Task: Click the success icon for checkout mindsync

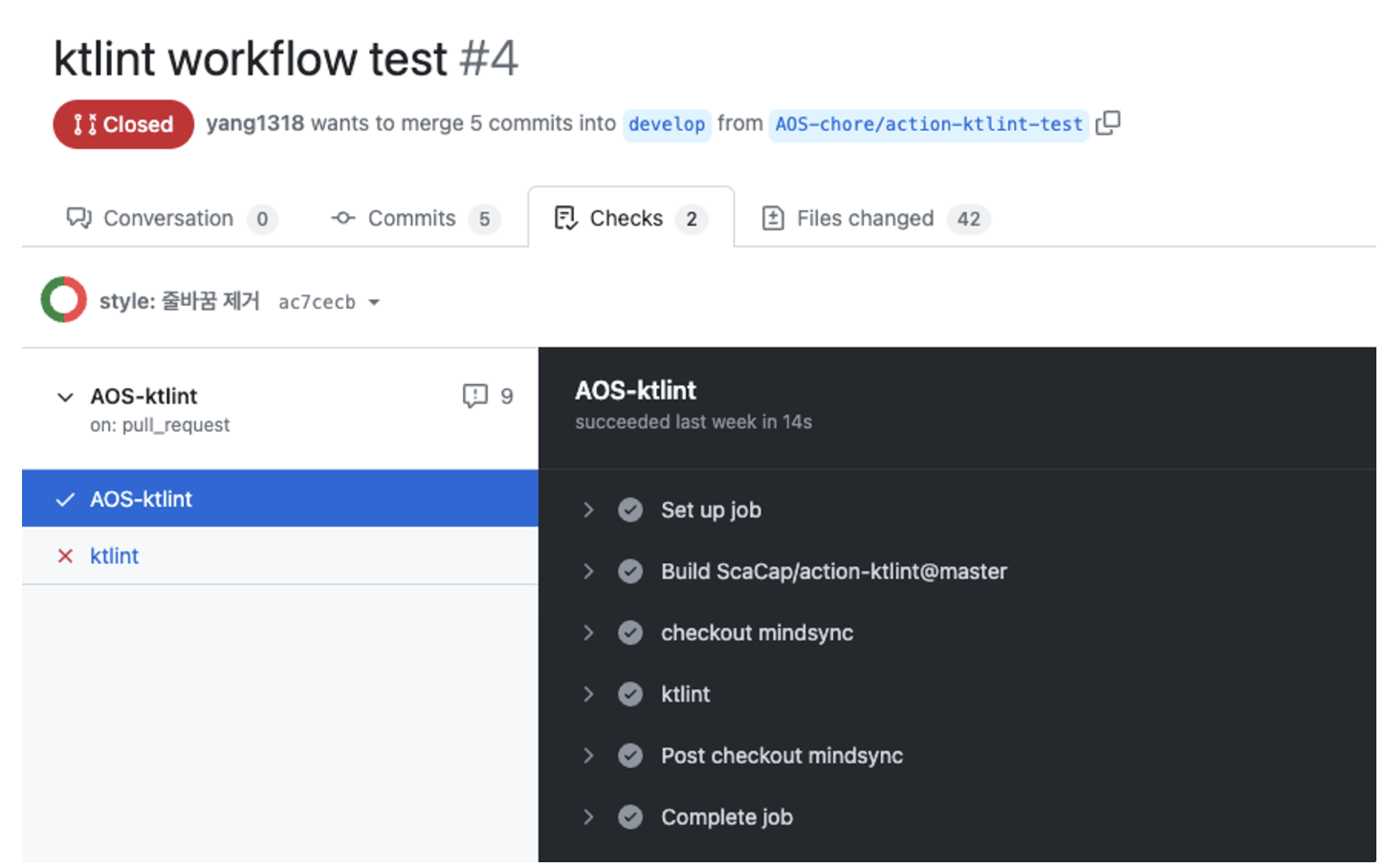Action: (x=630, y=633)
